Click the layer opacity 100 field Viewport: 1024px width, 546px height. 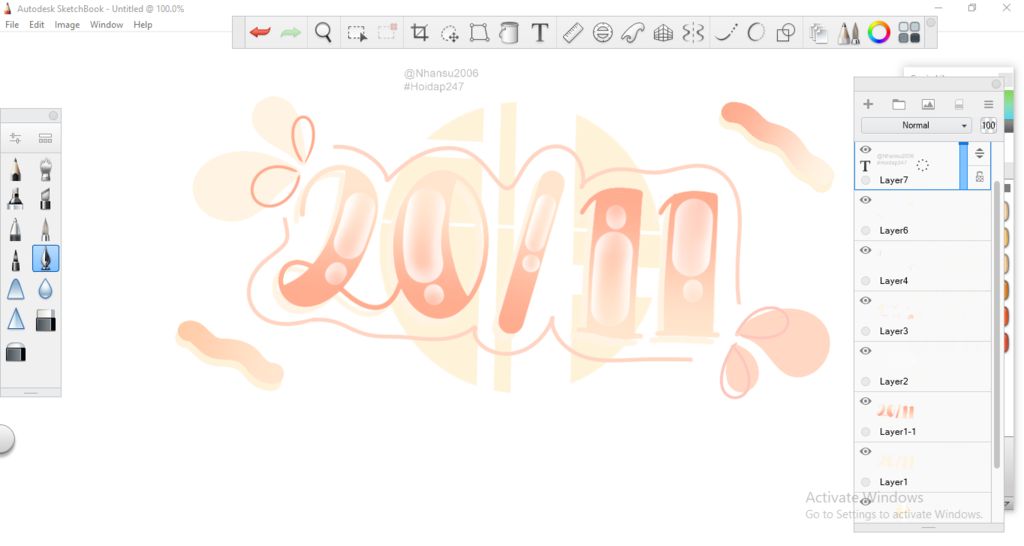click(988, 125)
